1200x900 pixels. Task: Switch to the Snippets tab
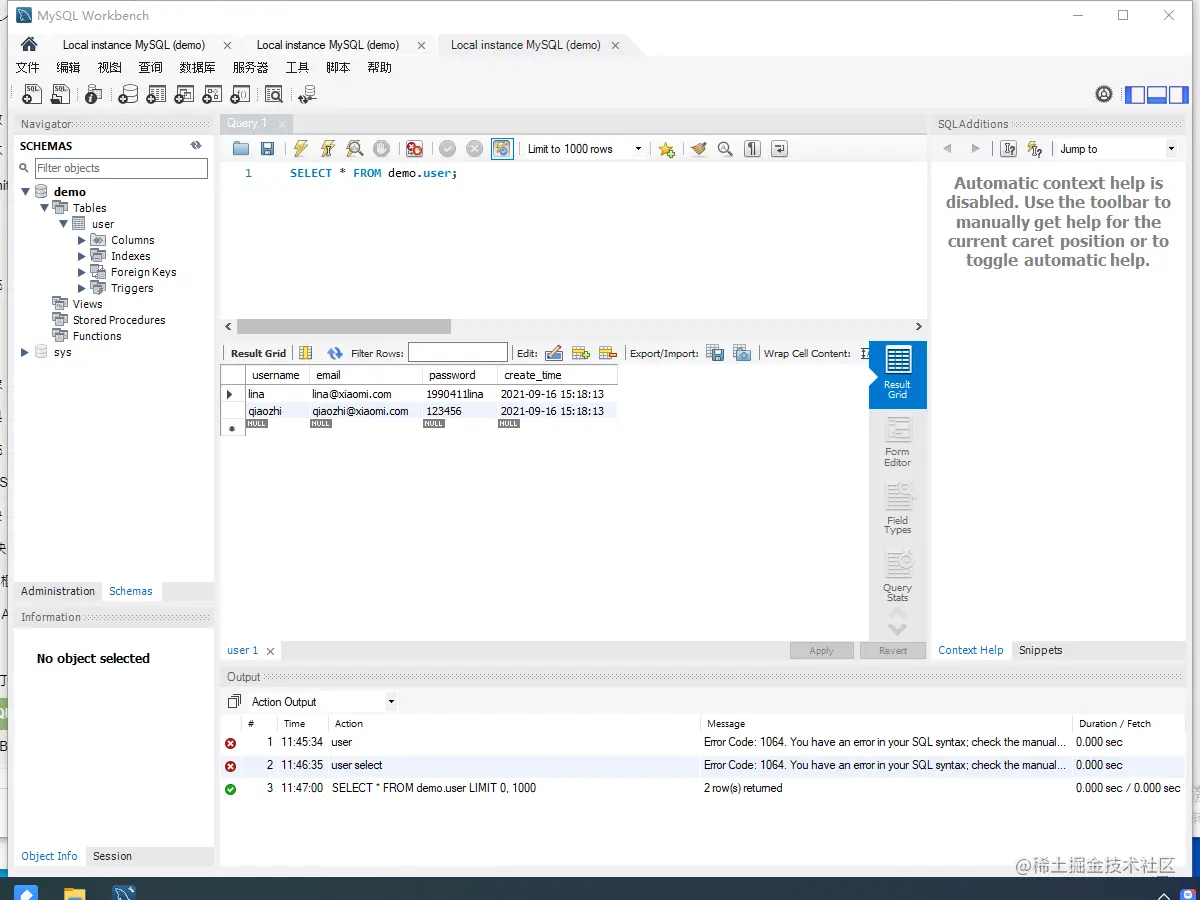pyautogui.click(x=1040, y=650)
